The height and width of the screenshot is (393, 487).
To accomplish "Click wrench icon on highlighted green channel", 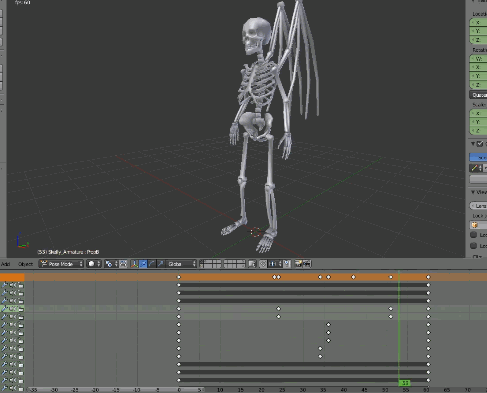I will [4, 309].
